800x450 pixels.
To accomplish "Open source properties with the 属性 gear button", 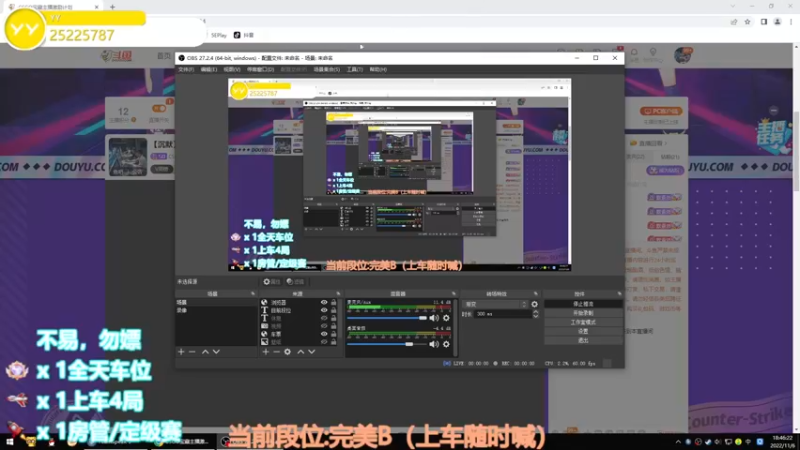I will coord(271,282).
